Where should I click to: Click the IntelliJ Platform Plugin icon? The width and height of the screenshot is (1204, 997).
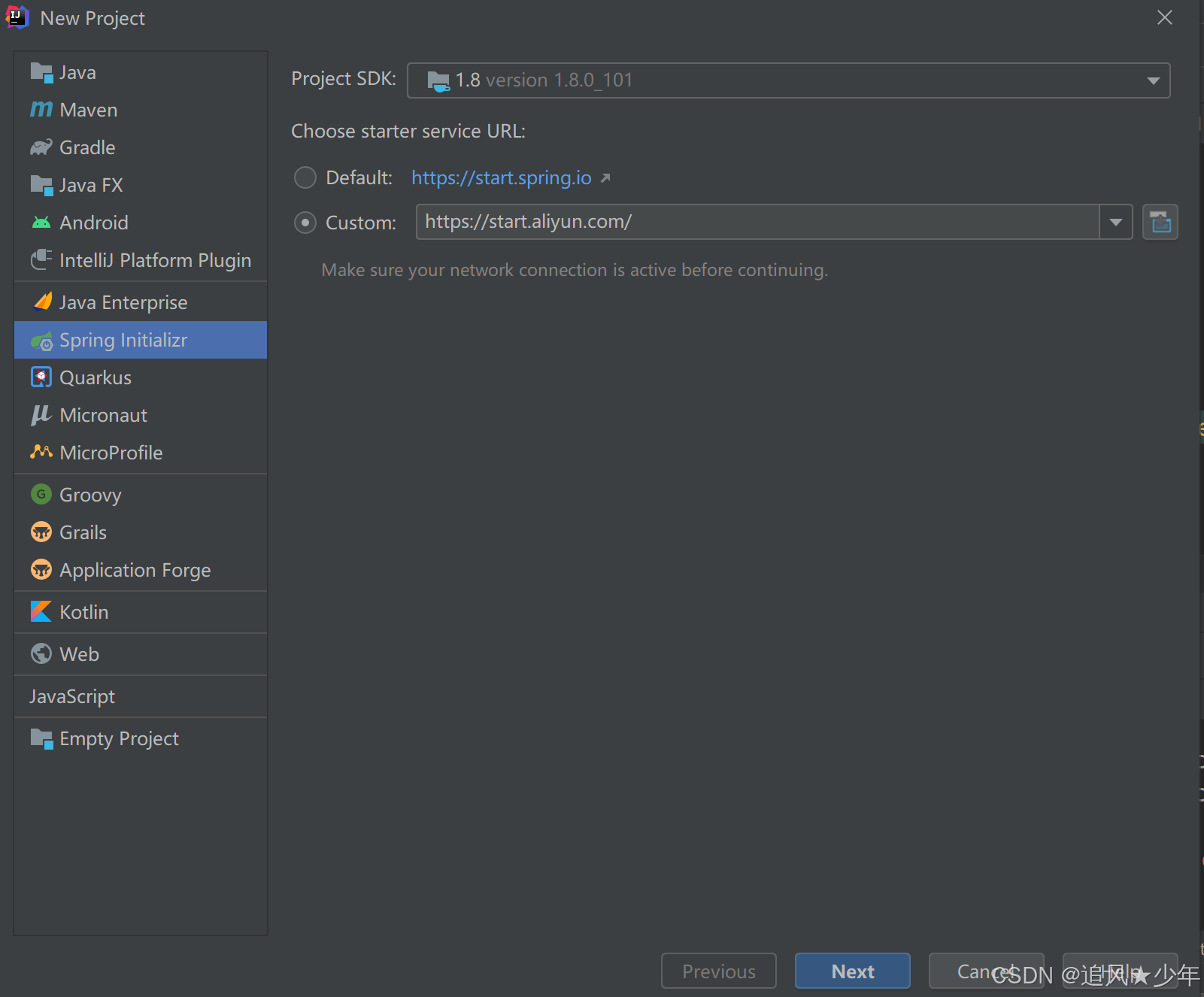(41, 260)
